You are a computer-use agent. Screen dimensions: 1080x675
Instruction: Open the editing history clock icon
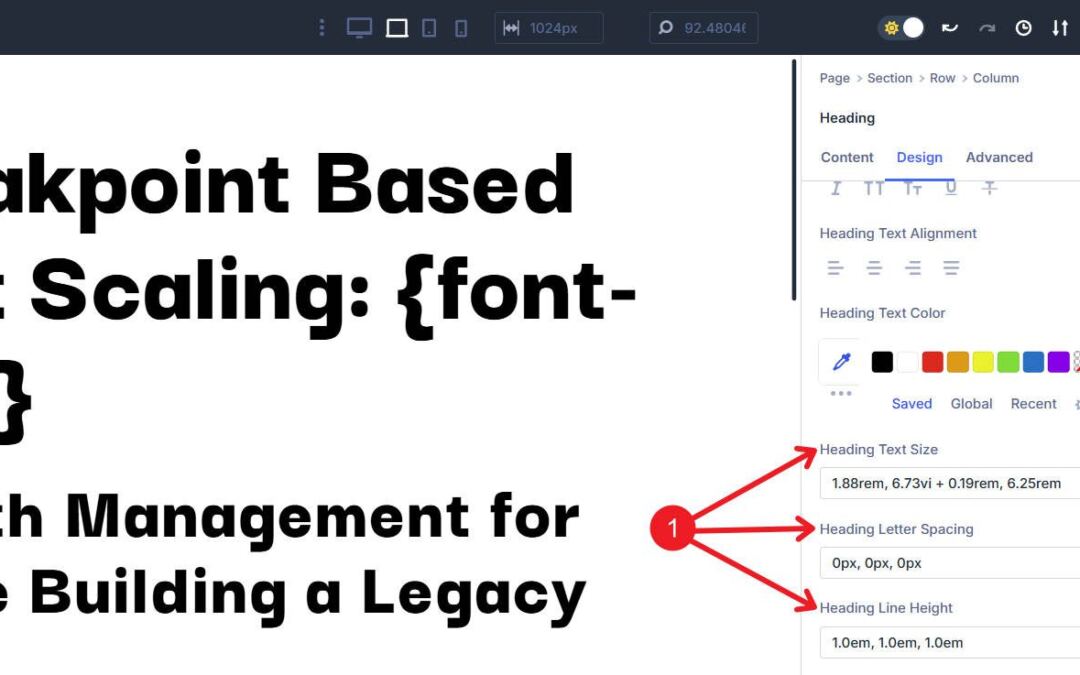pyautogui.click(x=1022, y=27)
